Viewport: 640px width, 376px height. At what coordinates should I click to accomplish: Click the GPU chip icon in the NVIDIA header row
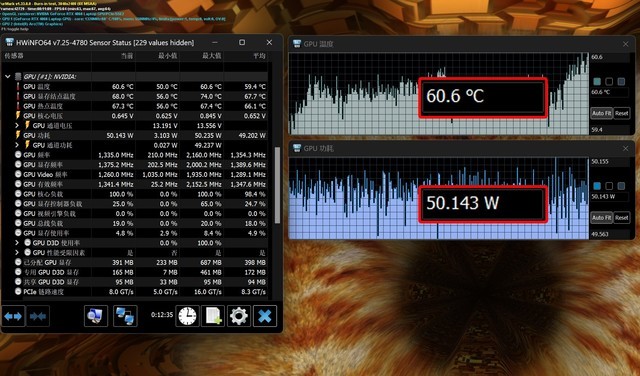coord(18,76)
